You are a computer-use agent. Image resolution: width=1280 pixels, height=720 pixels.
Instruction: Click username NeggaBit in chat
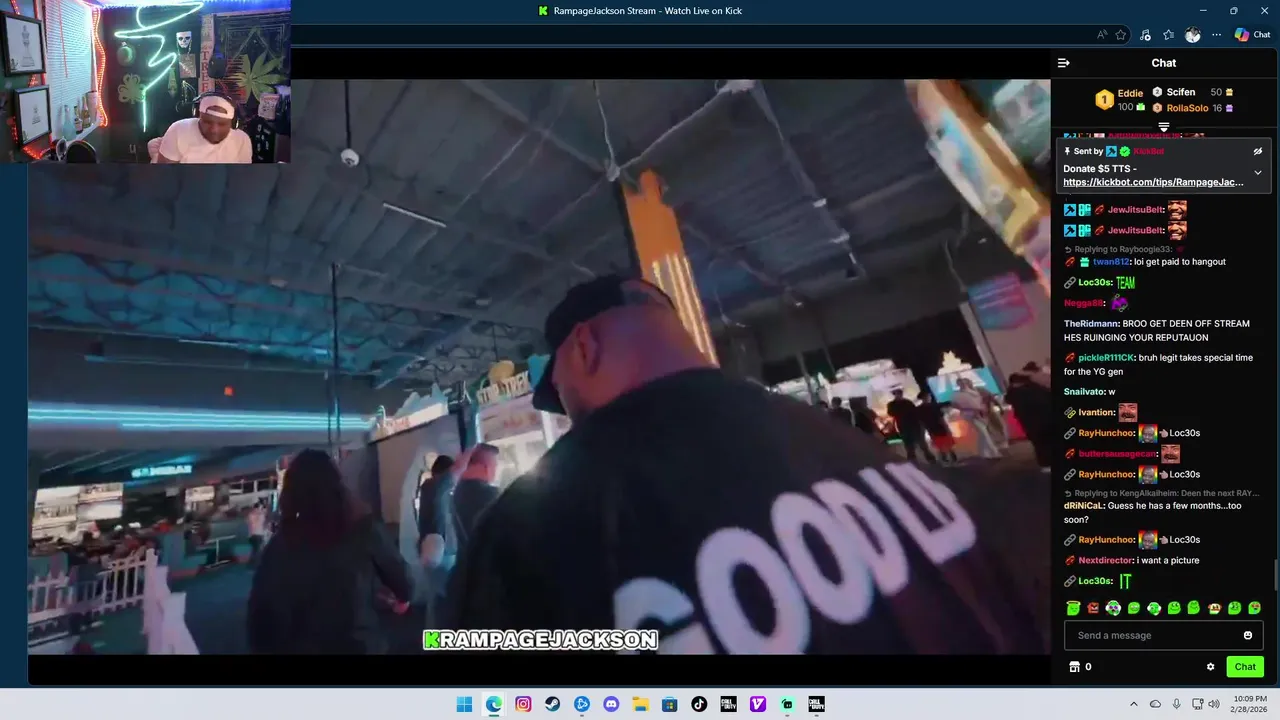tap(1084, 303)
